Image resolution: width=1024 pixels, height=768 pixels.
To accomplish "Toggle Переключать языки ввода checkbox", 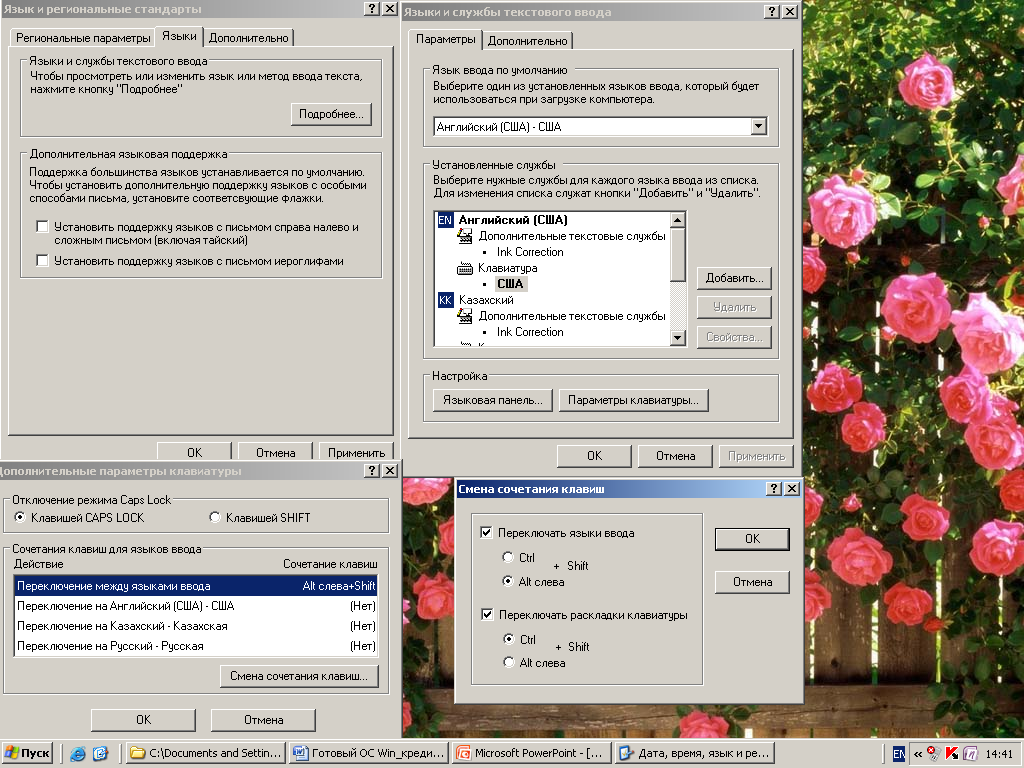I will (486, 532).
